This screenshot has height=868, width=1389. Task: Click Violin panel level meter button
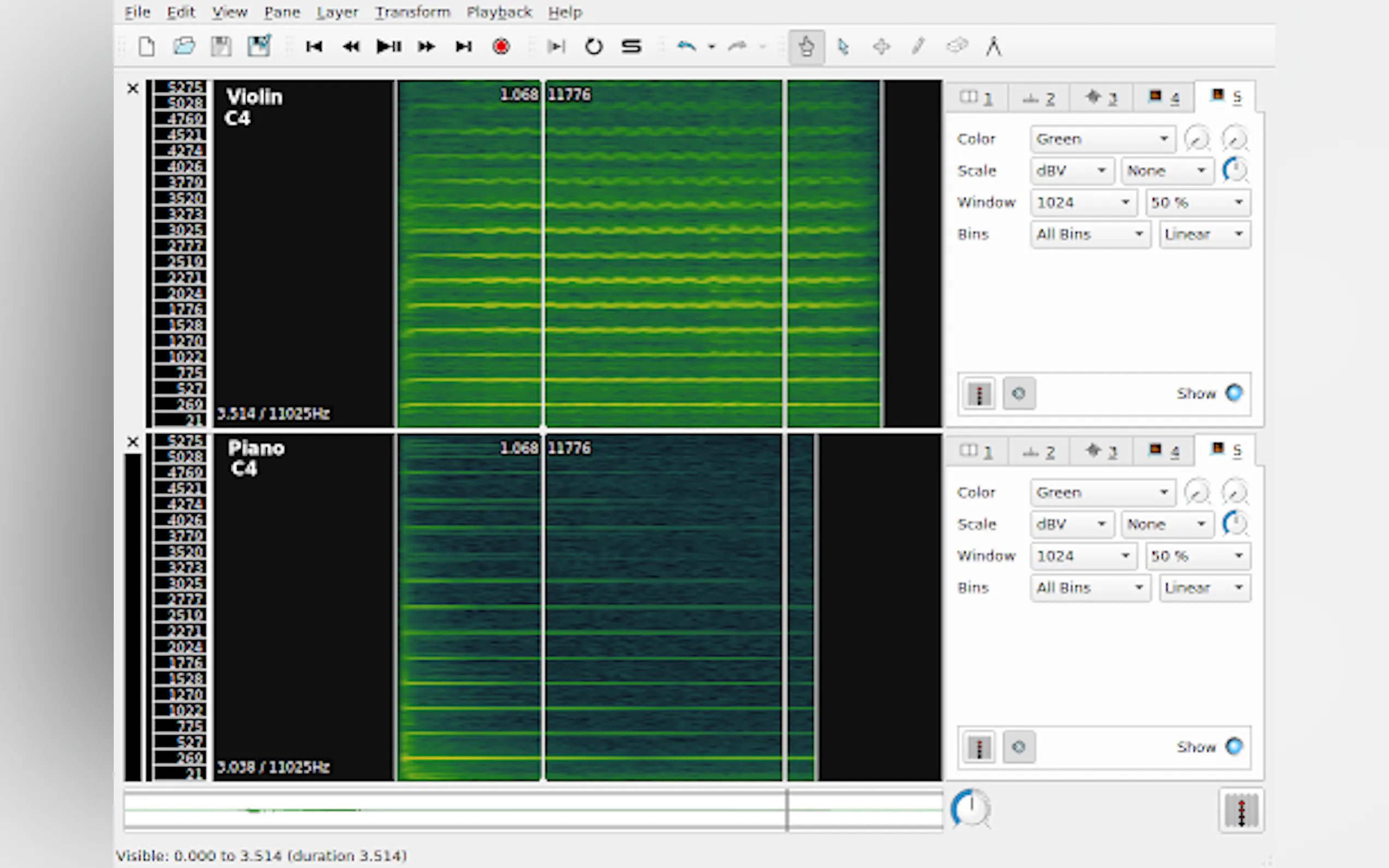pyautogui.click(x=979, y=394)
